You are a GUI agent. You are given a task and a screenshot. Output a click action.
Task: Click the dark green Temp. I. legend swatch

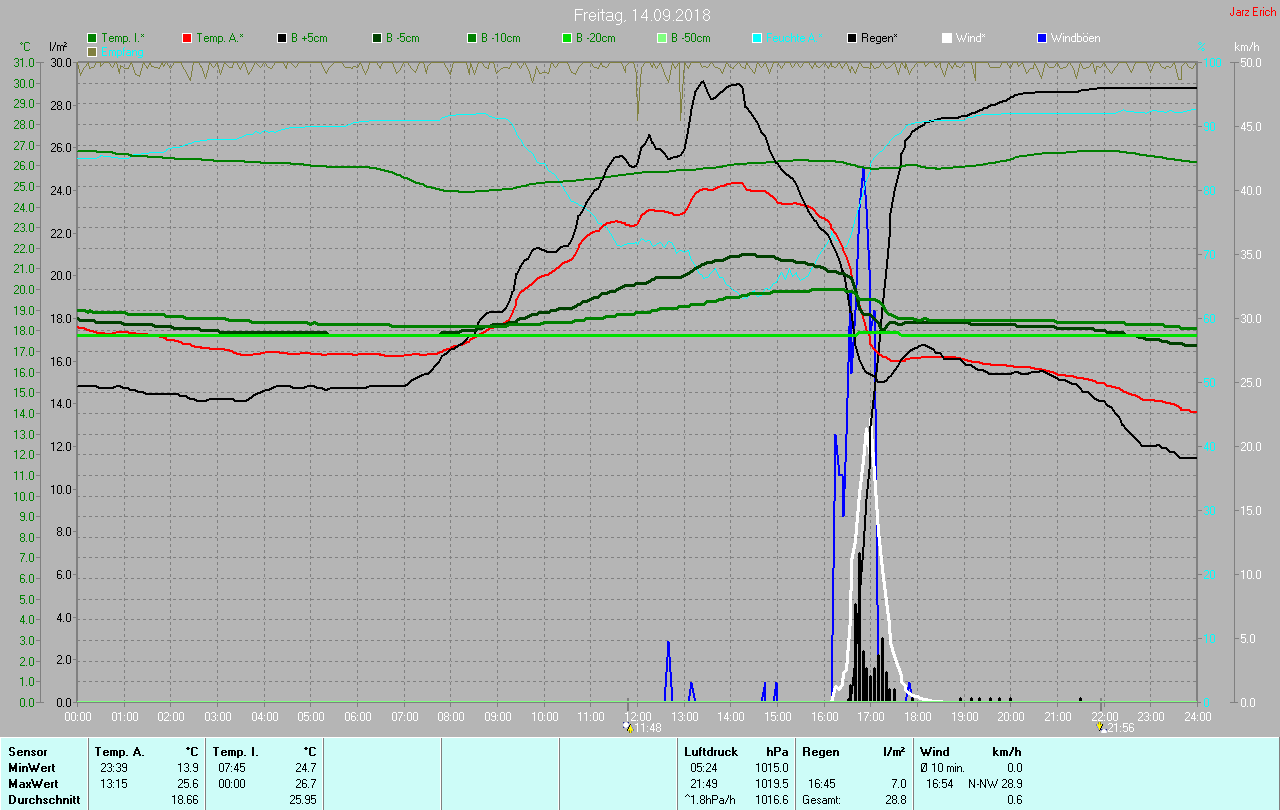coord(93,38)
